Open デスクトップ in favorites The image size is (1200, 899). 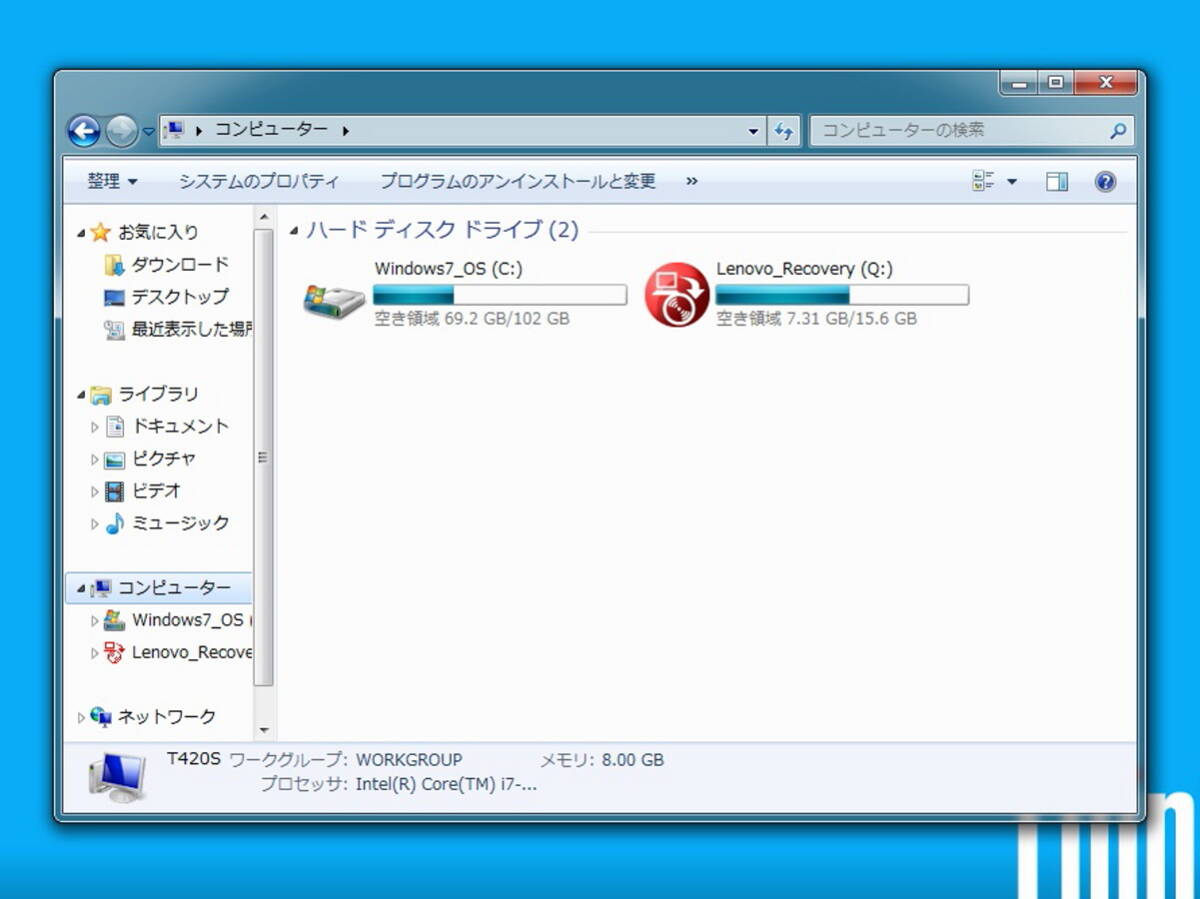click(180, 296)
